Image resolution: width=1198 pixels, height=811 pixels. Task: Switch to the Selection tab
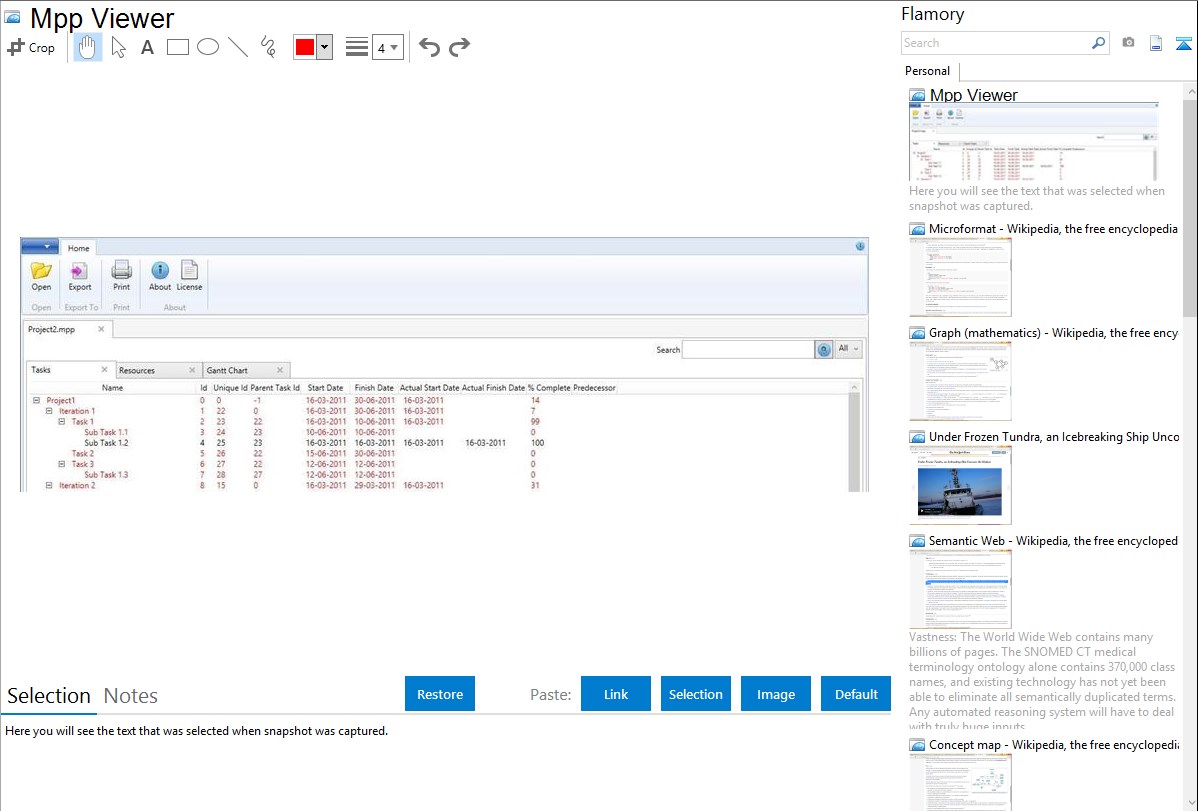[x=49, y=696]
